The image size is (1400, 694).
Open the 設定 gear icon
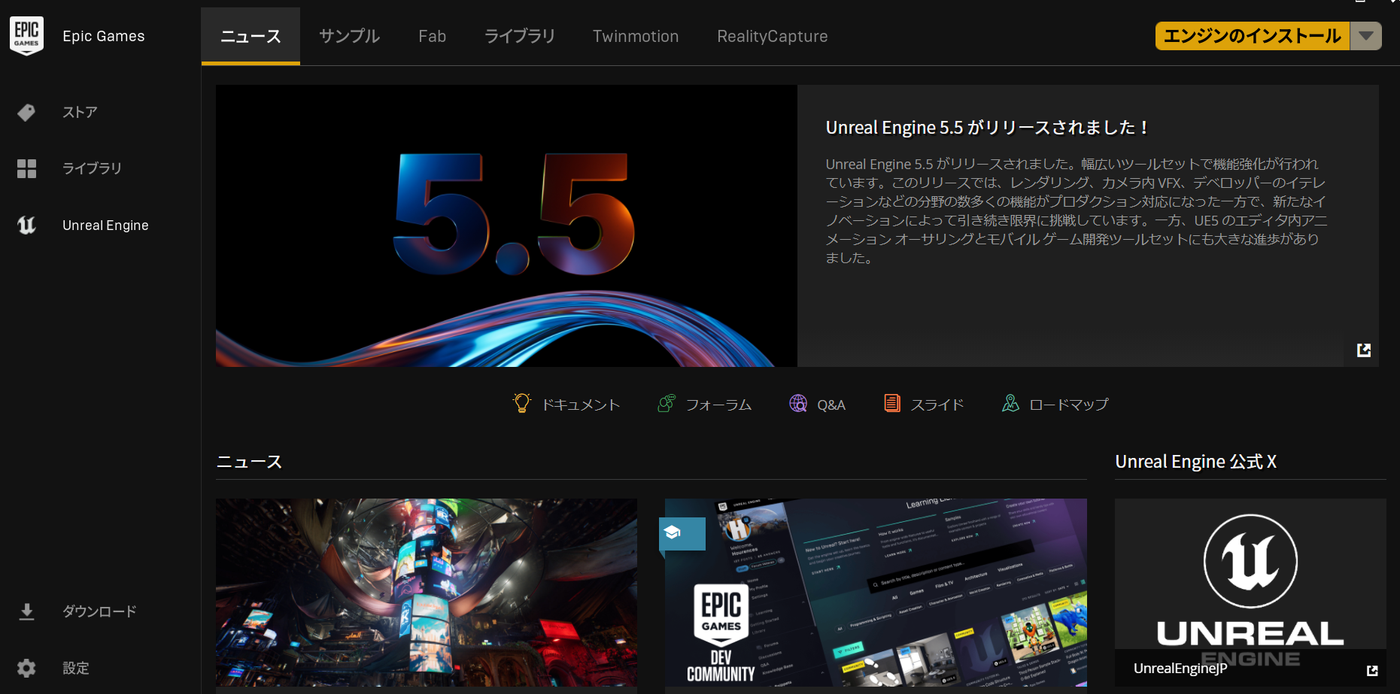click(27, 668)
